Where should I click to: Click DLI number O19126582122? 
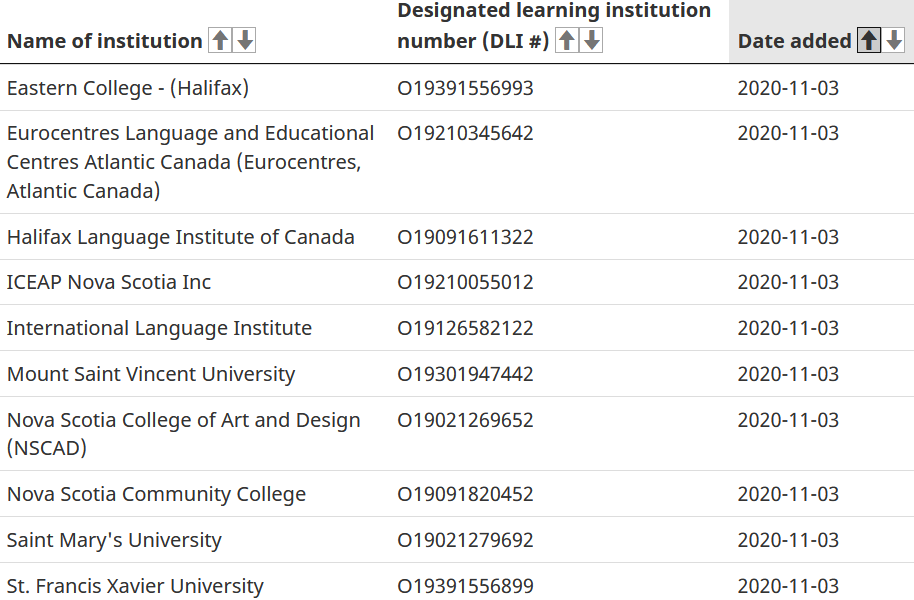point(465,328)
